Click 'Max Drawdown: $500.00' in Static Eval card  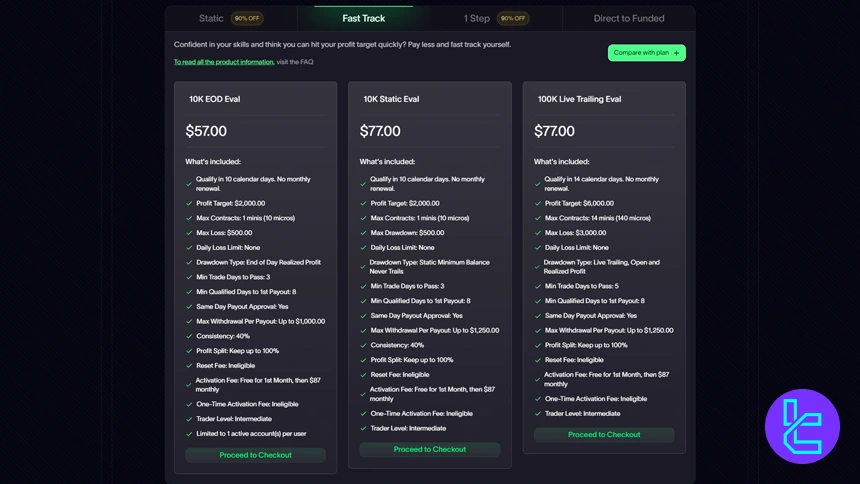(x=408, y=233)
